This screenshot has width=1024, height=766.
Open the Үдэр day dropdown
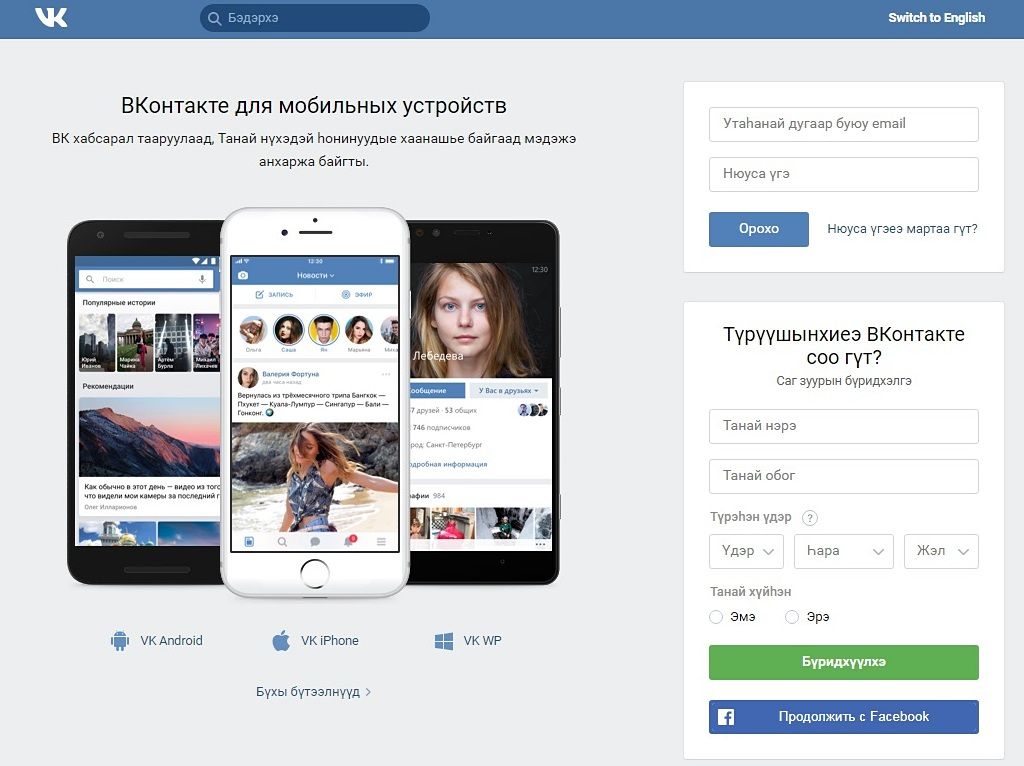pyautogui.click(x=746, y=551)
